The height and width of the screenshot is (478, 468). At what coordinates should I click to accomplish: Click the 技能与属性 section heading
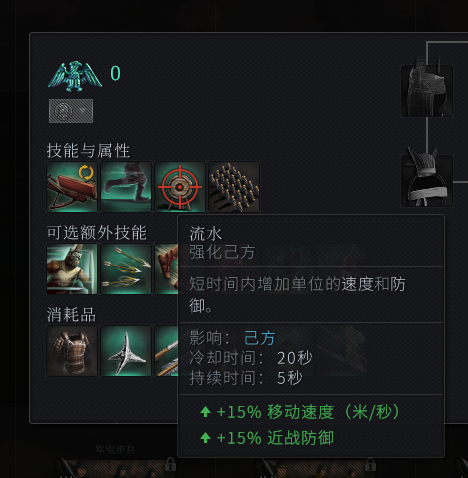[88, 151]
